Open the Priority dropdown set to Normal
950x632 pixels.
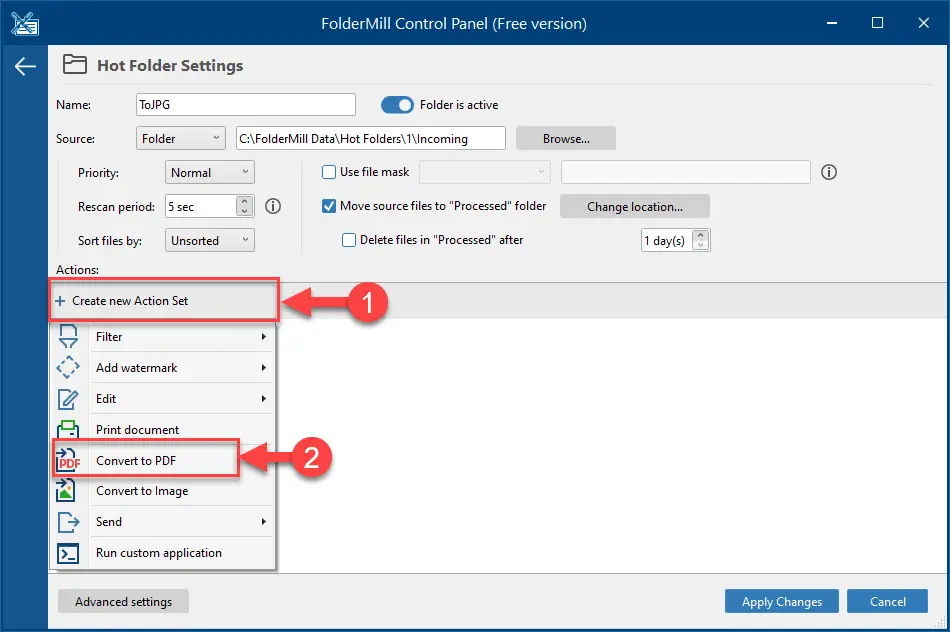tap(210, 173)
